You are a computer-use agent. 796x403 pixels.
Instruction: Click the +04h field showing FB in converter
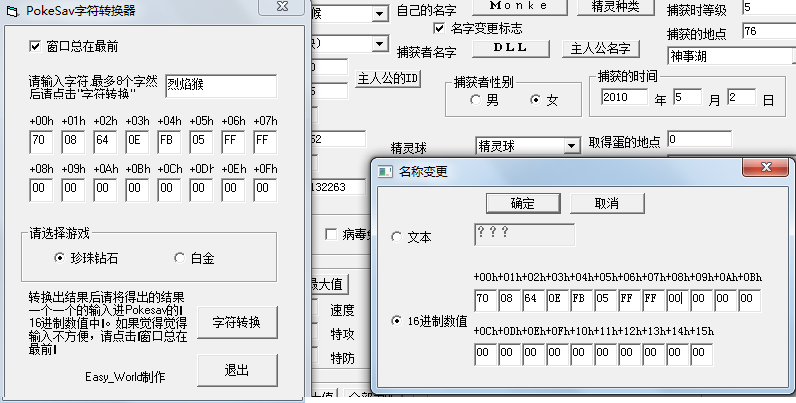[x=169, y=142]
